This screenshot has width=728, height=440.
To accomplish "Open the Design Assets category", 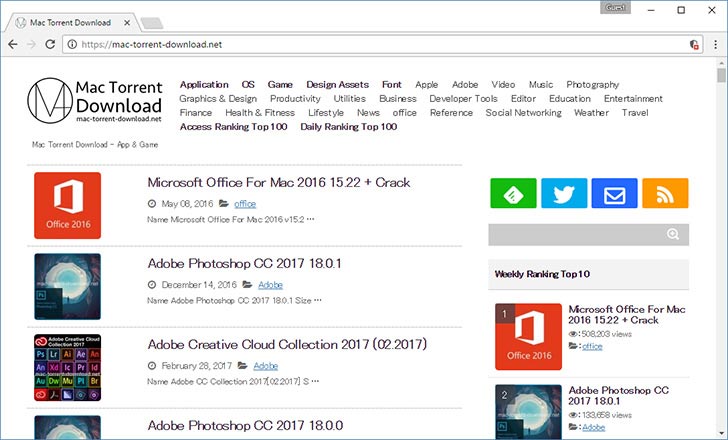I will click(x=338, y=85).
